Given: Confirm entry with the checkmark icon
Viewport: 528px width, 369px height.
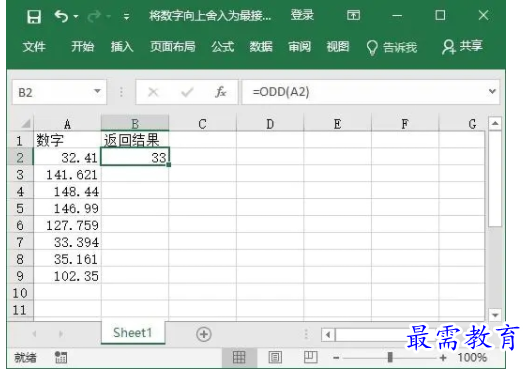Looking at the screenshot, I should 187,92.
